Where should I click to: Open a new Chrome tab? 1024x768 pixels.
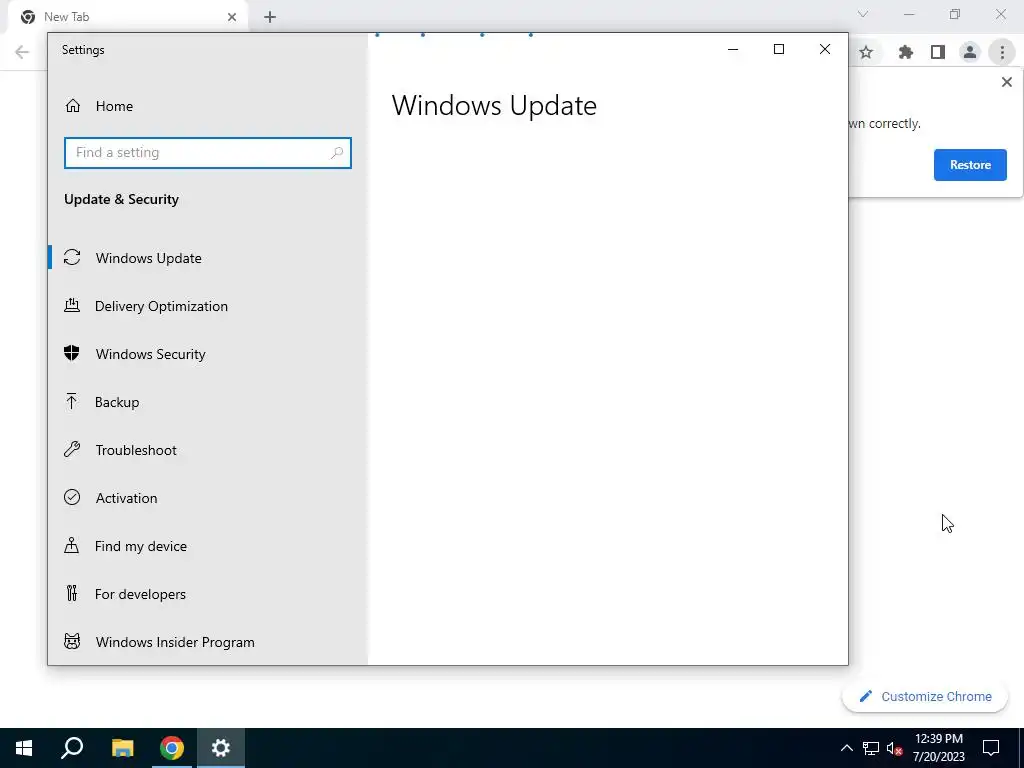[270, 17]
